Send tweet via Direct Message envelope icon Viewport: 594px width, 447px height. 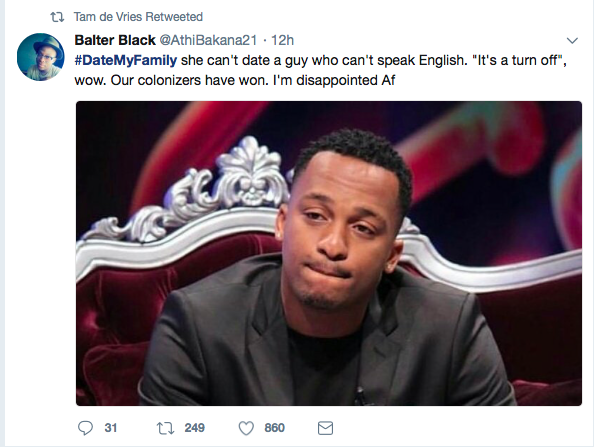pyautogui.click(x=325, y=428)
